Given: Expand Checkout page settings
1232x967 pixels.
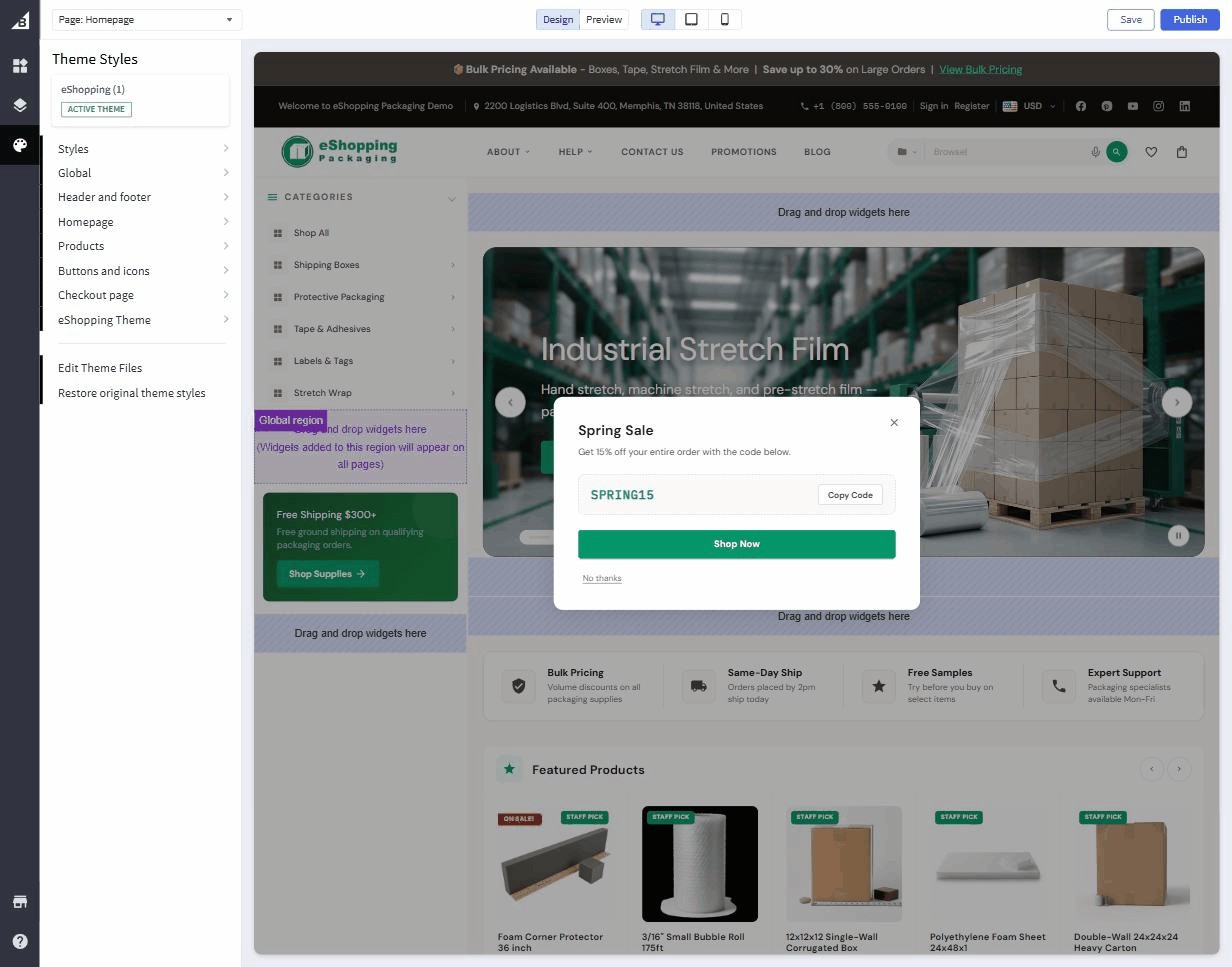Looking at the screenshot, I should pos(141,295).
